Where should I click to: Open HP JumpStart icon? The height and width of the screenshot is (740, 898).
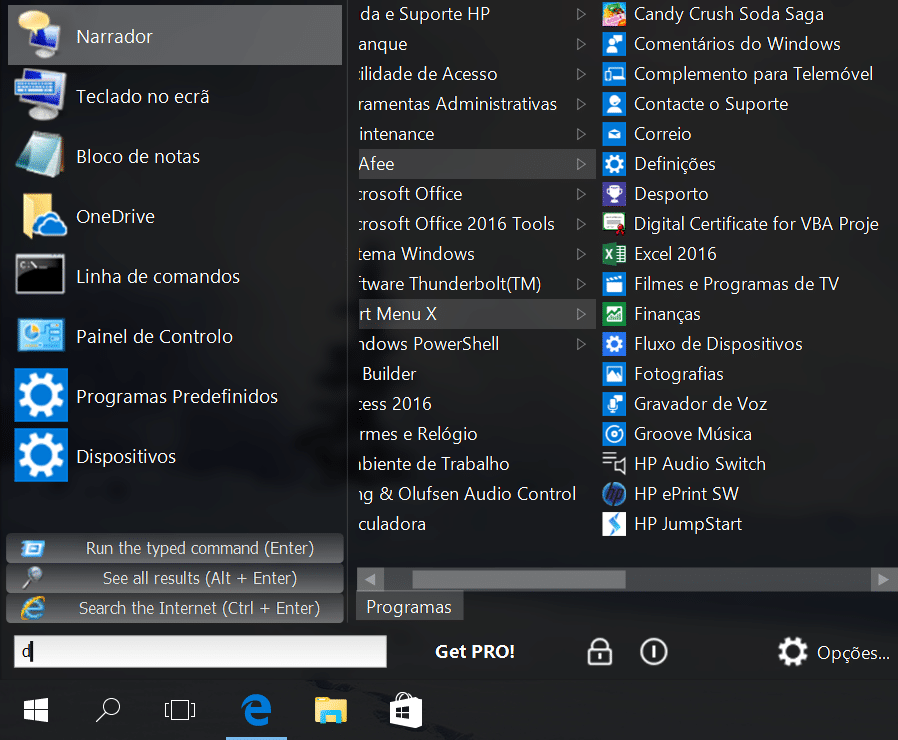(x=614, y=523)
